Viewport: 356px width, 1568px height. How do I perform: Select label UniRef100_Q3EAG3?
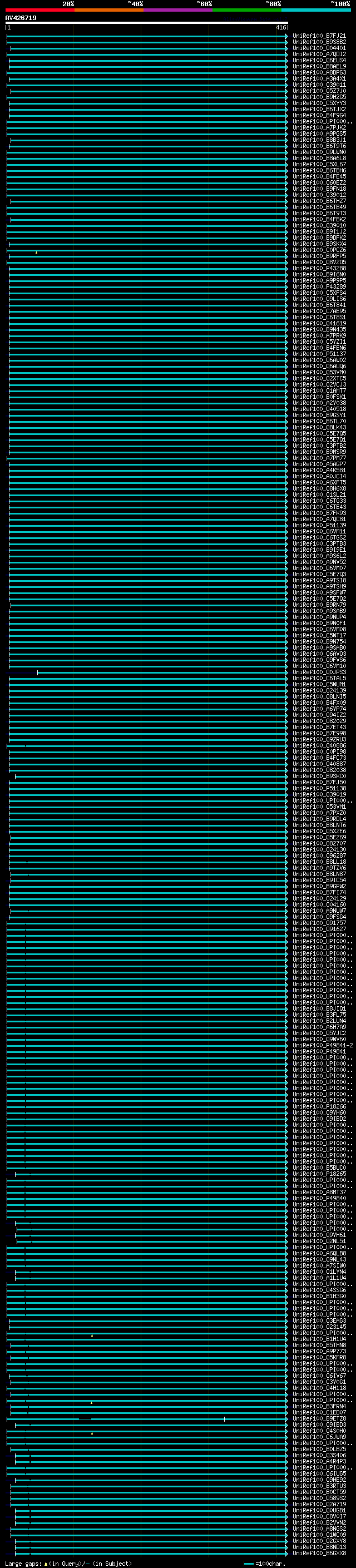319,1321
